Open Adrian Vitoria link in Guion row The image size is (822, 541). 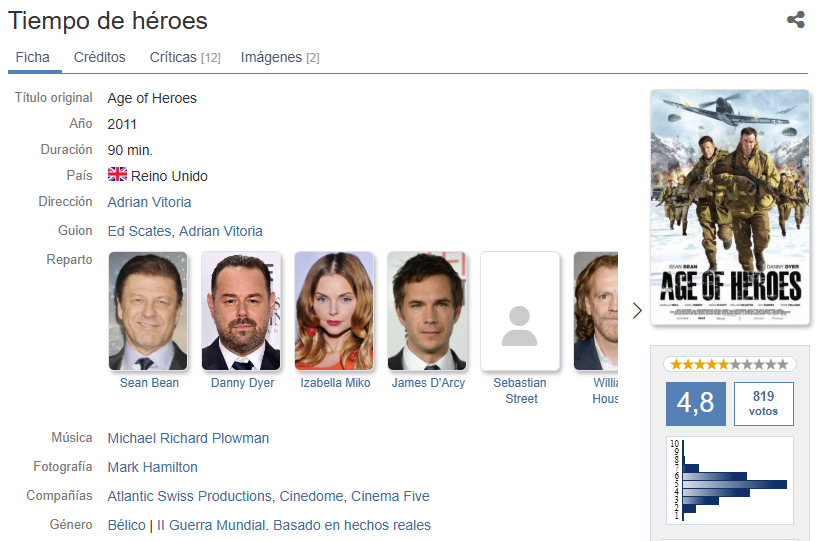click(221, 231)
